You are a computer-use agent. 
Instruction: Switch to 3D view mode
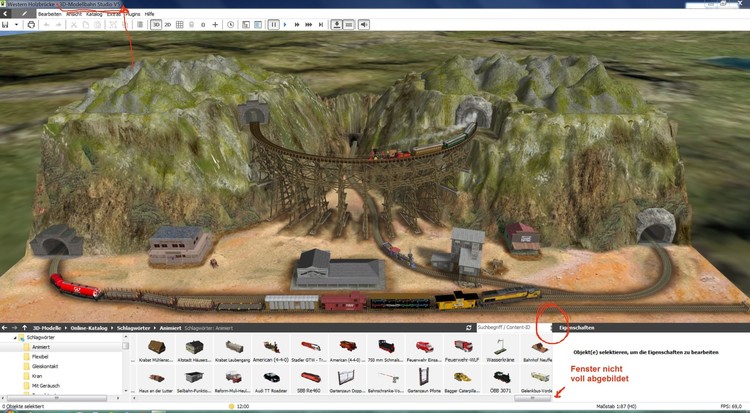pos(156,24)
